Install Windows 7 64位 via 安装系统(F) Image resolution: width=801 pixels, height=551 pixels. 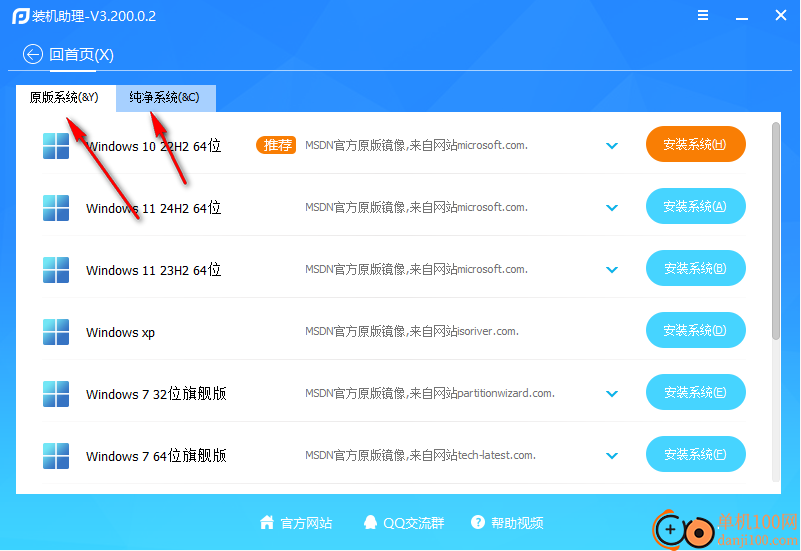coord(696,454)
